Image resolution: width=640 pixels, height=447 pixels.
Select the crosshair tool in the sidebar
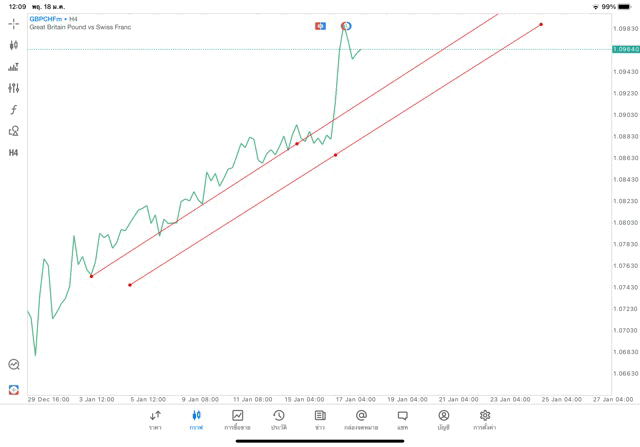click(x=14, y=23)
